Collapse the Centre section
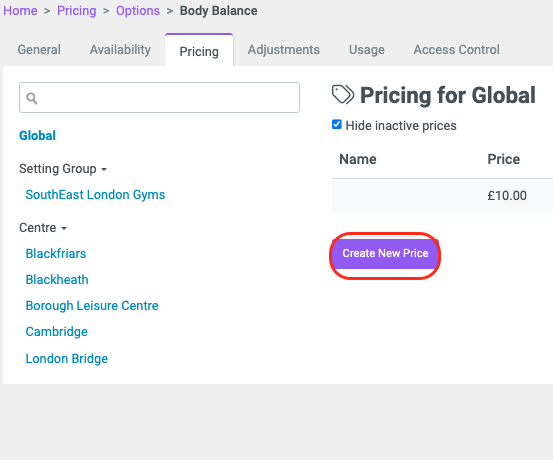Screen dimensions: 553x460 [x=43, y=228]
